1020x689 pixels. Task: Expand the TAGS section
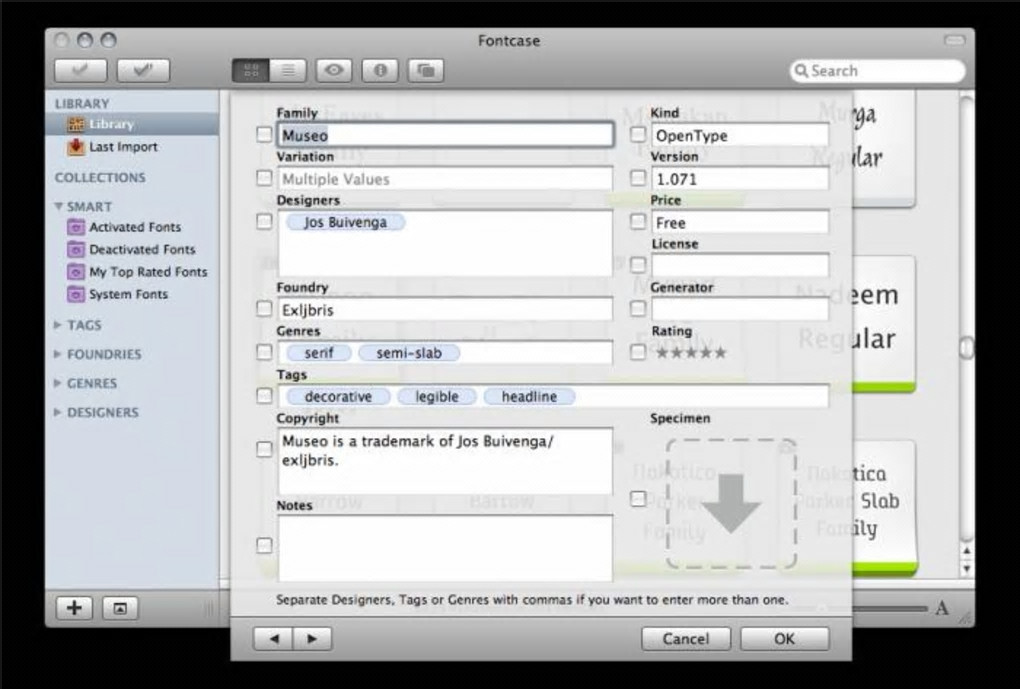[58, 325]
